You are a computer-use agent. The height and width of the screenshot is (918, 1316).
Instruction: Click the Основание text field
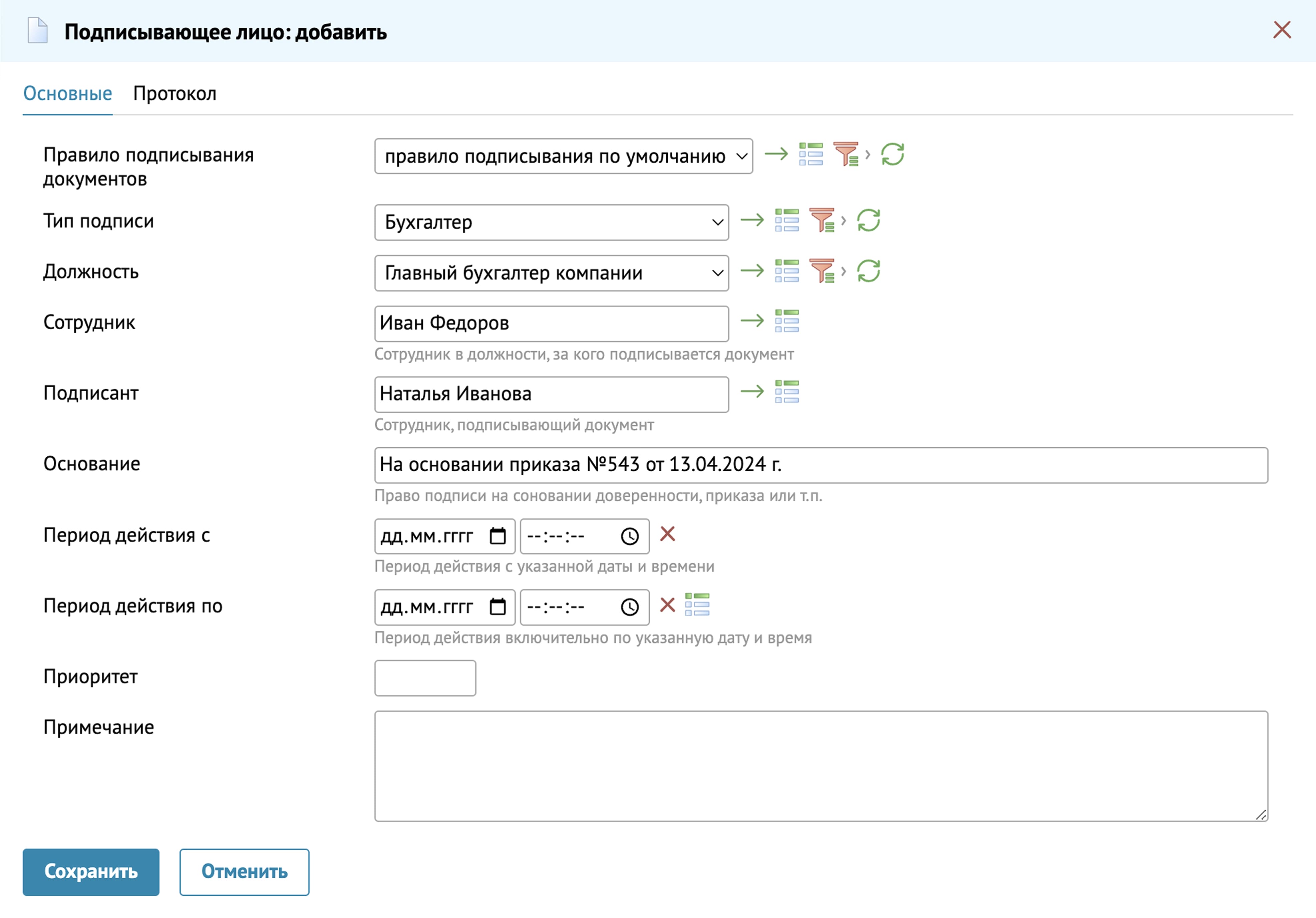point(821,465)
